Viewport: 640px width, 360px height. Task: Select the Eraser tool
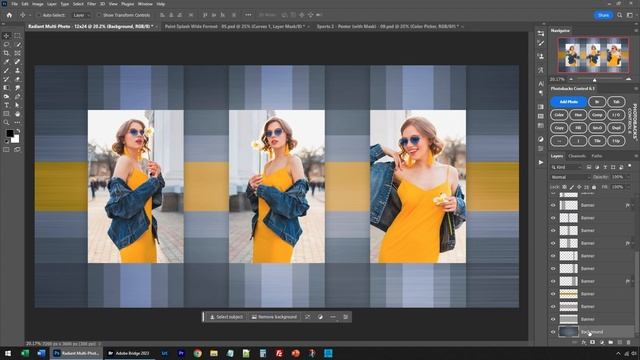coord(18,79)
